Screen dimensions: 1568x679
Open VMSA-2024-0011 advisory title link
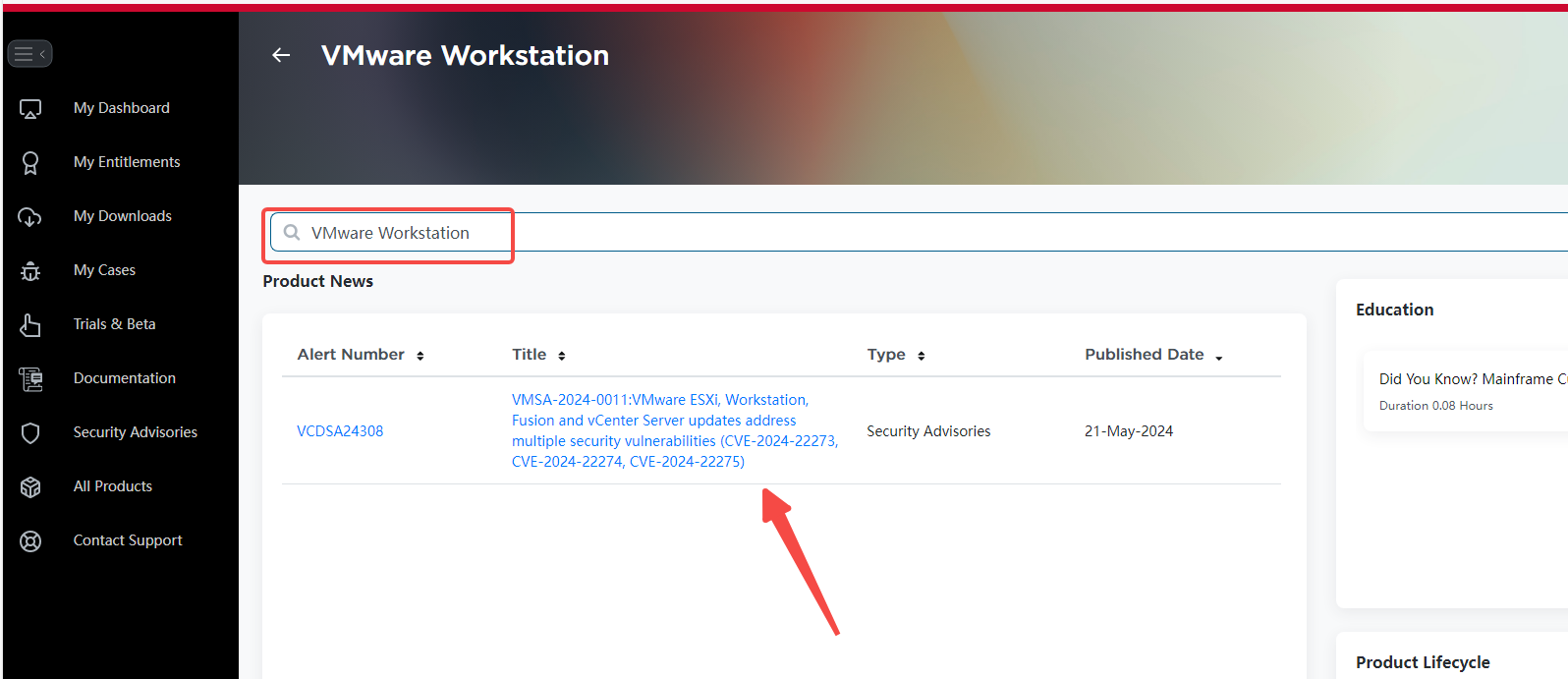click(x=675, y=430)
